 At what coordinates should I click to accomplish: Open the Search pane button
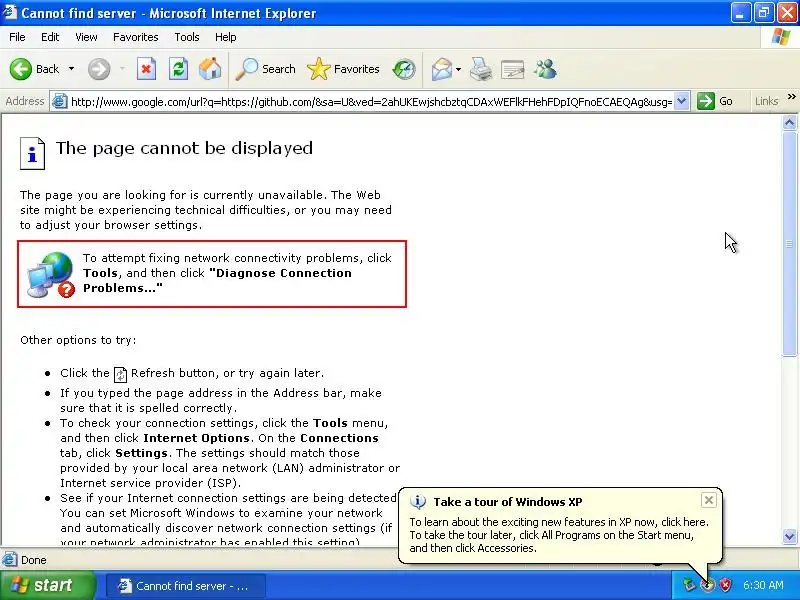click(265, 69)
